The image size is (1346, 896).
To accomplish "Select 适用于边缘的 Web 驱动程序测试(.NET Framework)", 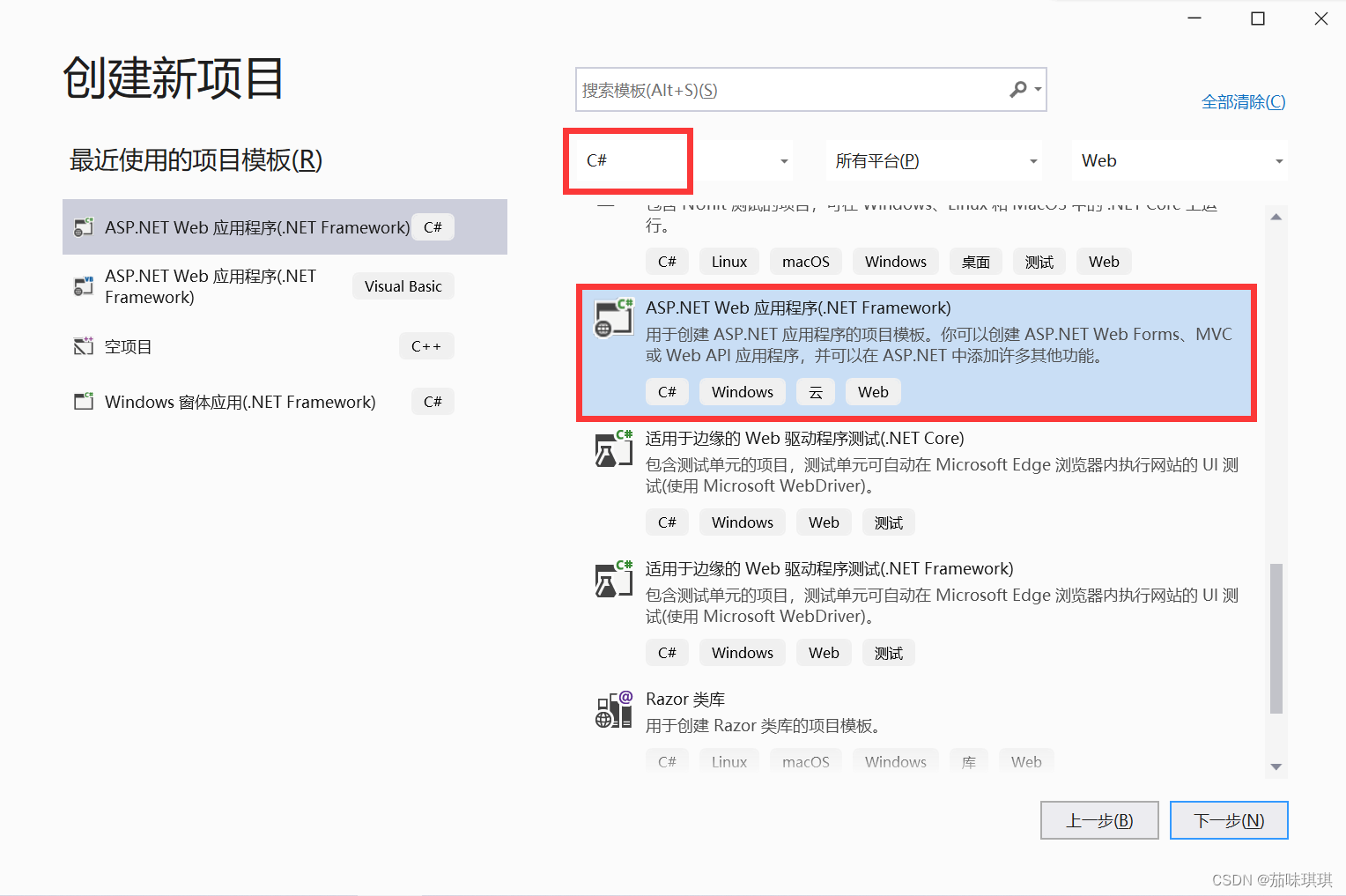I will click(x=917, y=613).
